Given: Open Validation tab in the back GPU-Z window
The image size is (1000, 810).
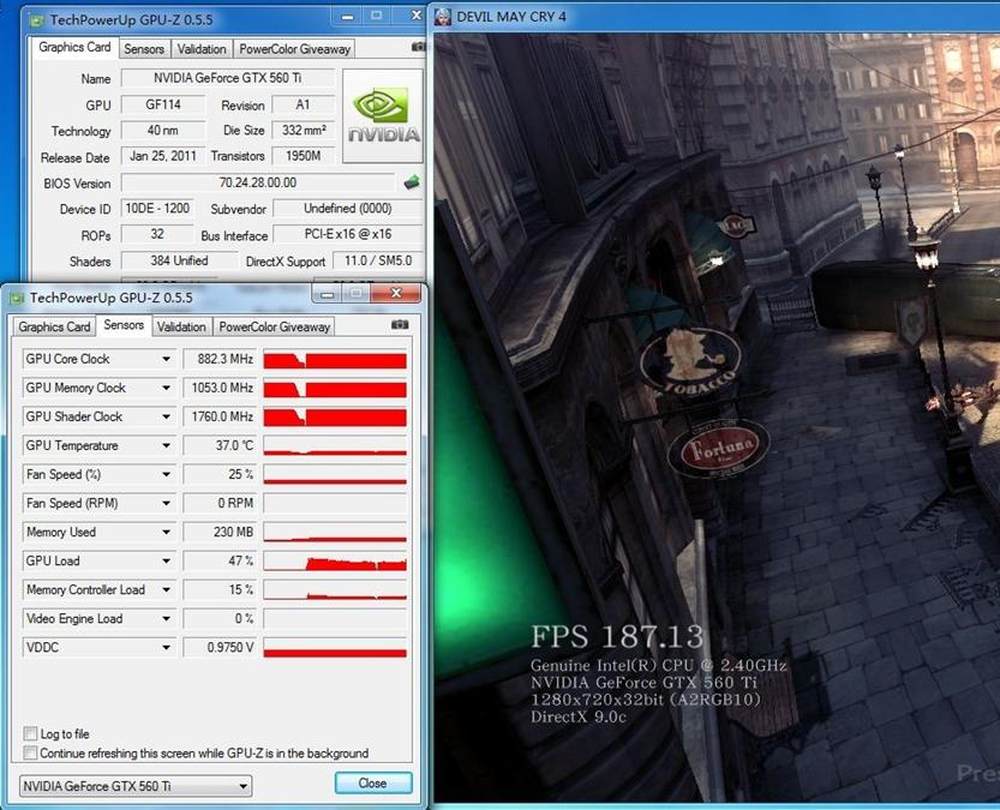Looking at the screenshot, I should click(x=202, y=49).
